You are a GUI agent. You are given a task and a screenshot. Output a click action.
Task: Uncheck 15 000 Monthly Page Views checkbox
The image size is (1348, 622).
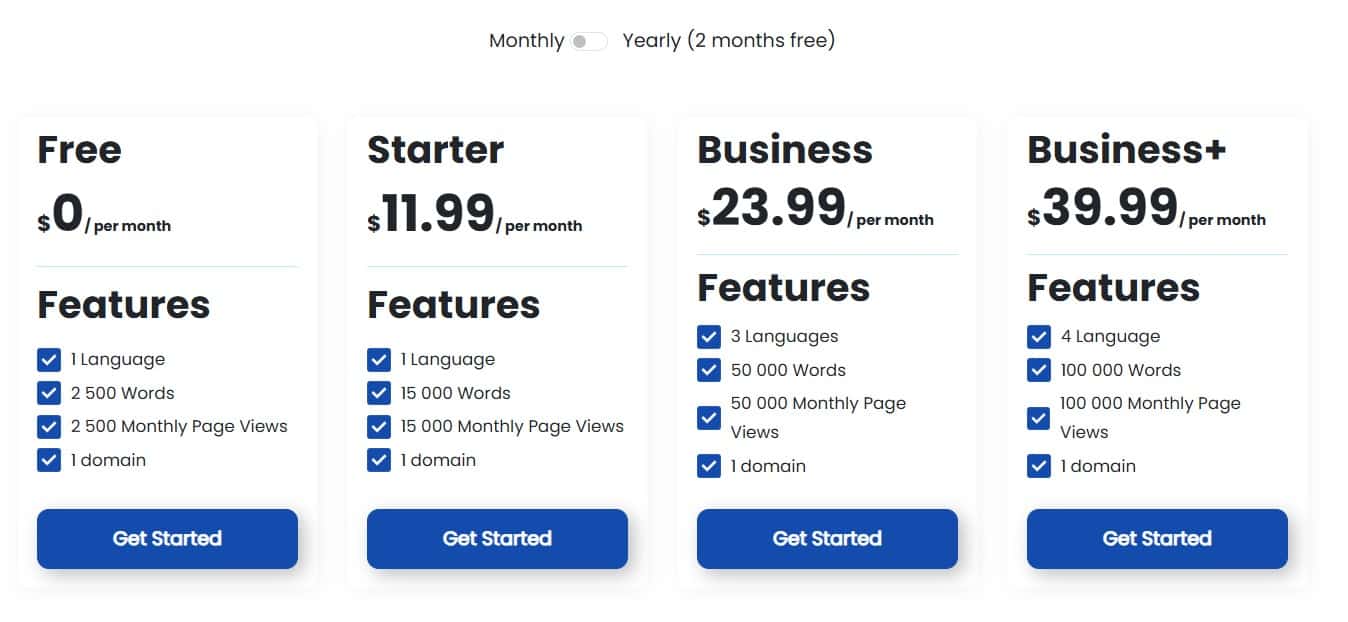(x=379, y=427)
